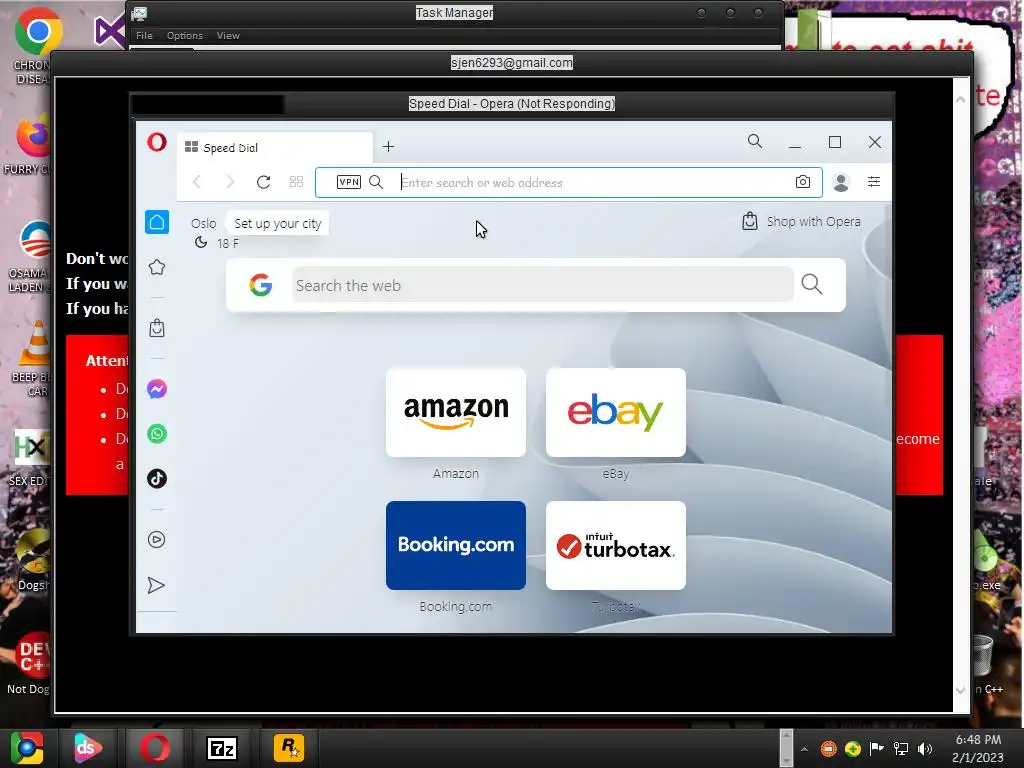The height and width of the screenshot is (768, 1024).
Task: Open the Opera account profile icon
Action: tap(841, 182)
